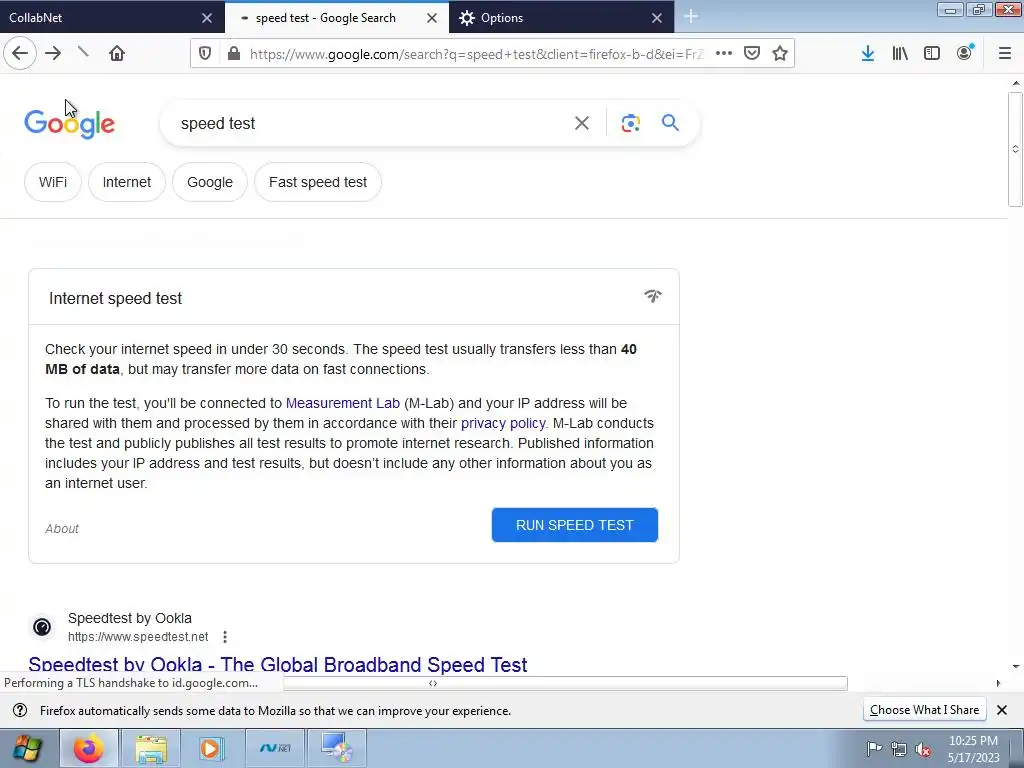The image size is (1024, 768).
Task: Open Windows Explorer from taskbar
Action: tap(151, 748)
